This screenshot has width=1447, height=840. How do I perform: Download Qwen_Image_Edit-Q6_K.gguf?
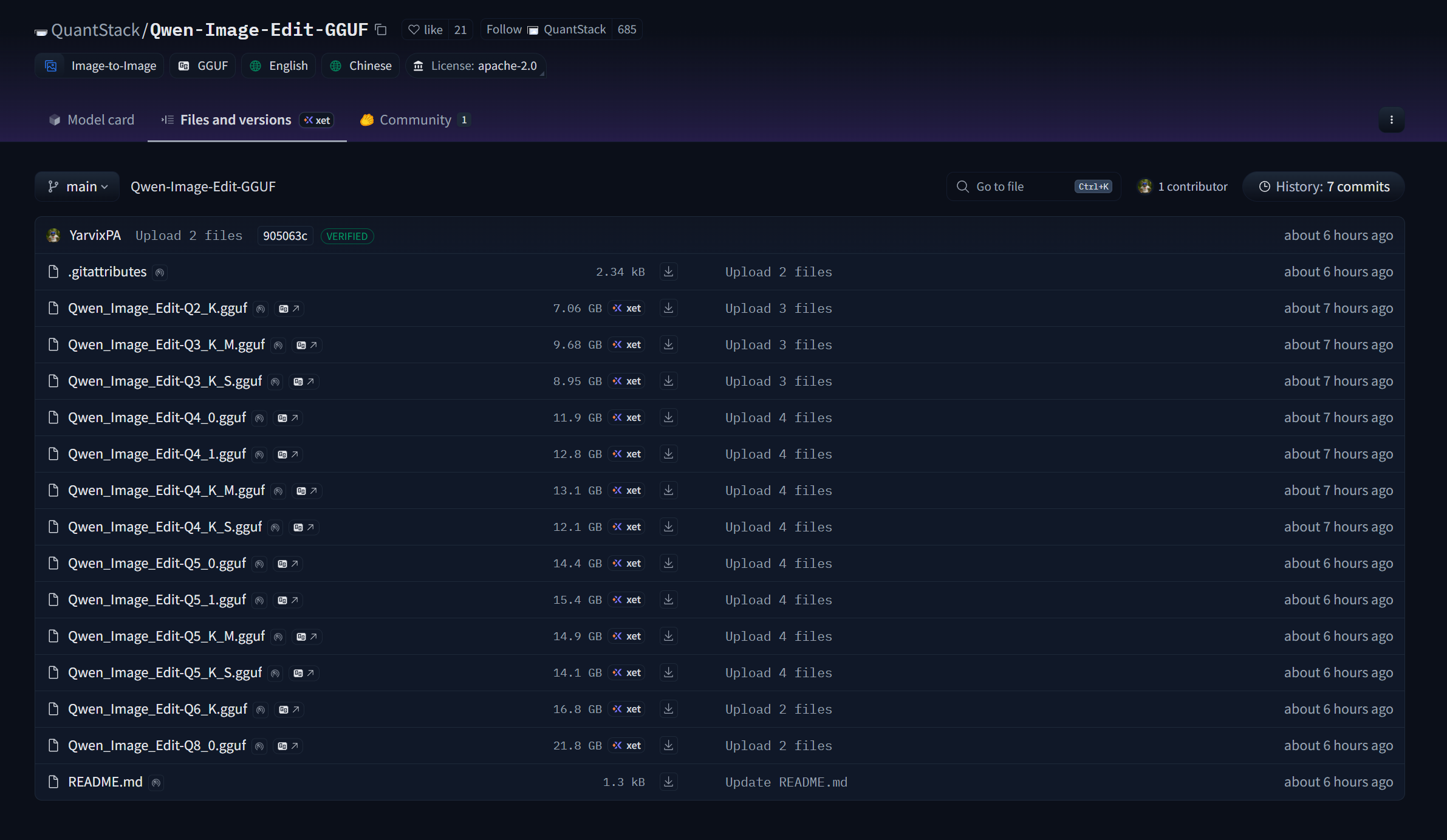(669, 709)
